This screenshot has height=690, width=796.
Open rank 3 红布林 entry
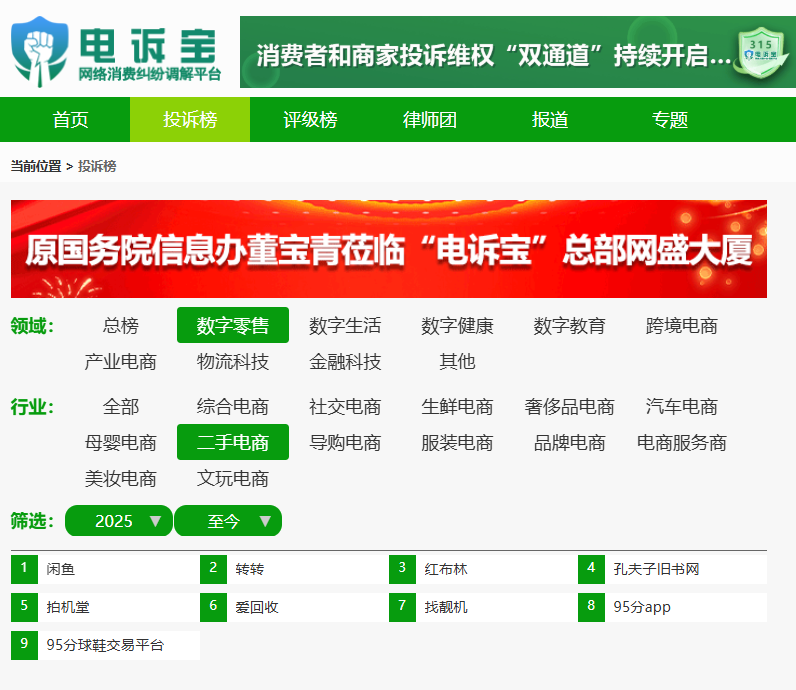click(x=483, y=569)
